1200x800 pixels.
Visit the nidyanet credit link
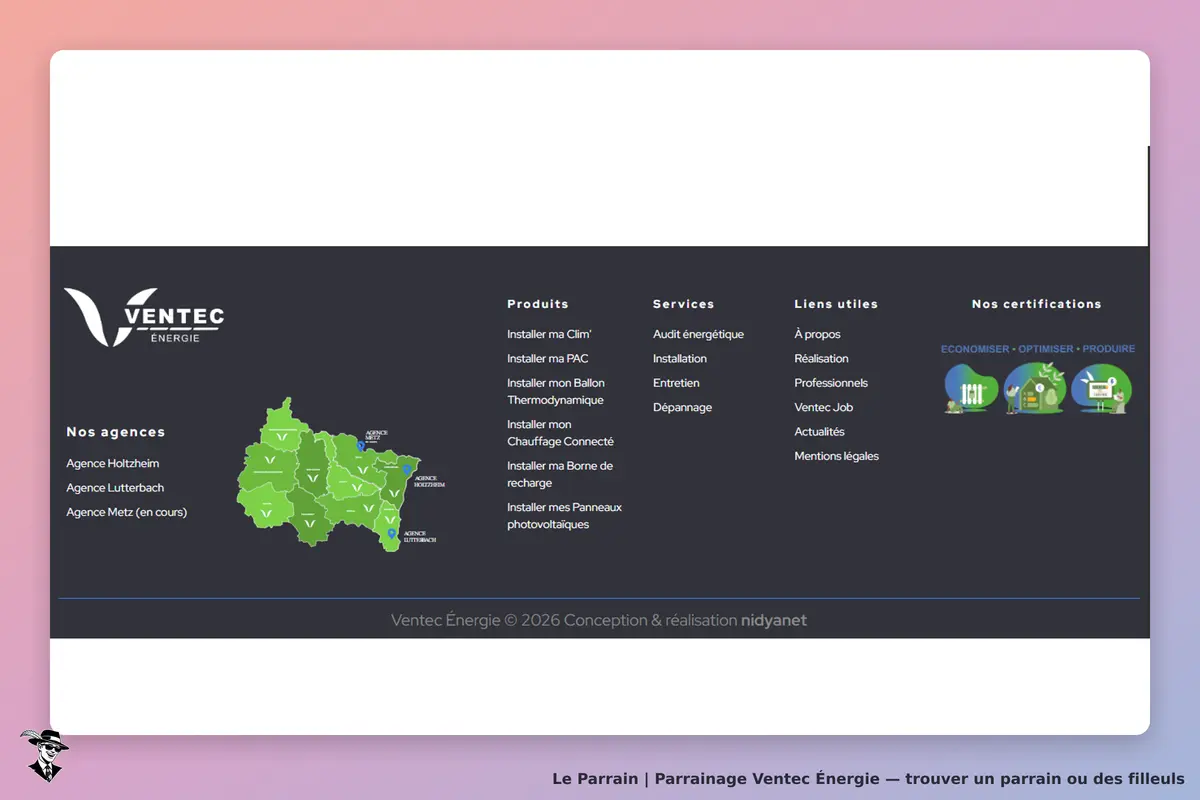[x=774, y=620]
